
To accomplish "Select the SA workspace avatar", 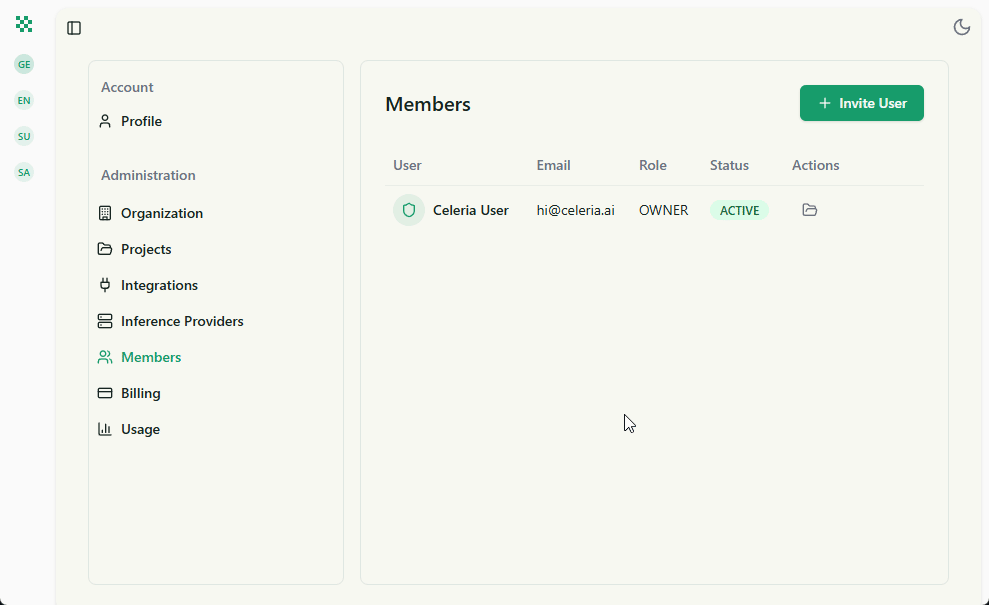I will [x=24, y=172].
